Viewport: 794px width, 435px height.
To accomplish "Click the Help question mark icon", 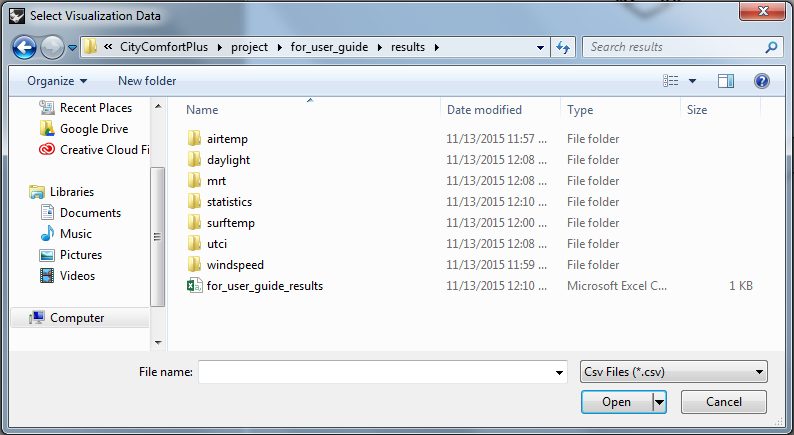I will coord(762,81).
